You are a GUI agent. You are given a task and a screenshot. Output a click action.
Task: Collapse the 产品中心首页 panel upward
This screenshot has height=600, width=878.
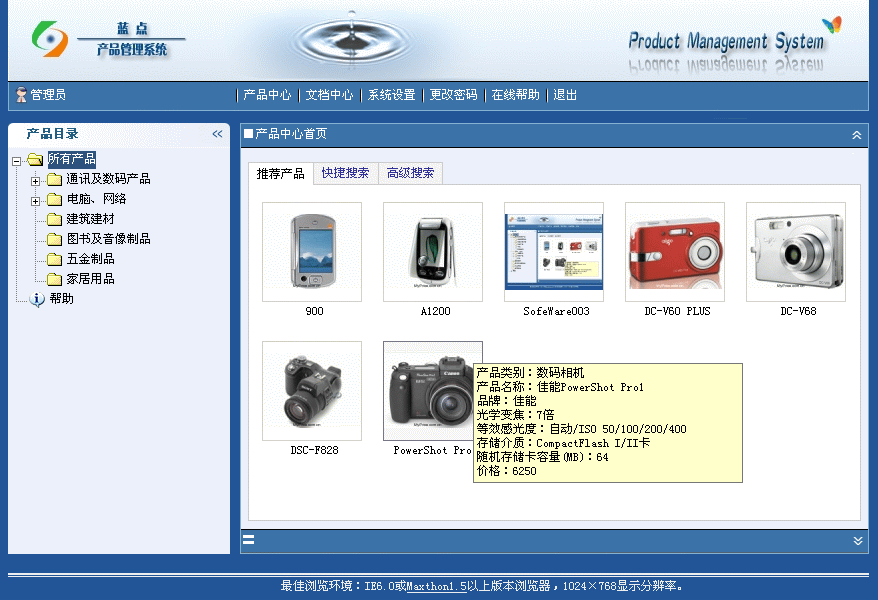857,135
